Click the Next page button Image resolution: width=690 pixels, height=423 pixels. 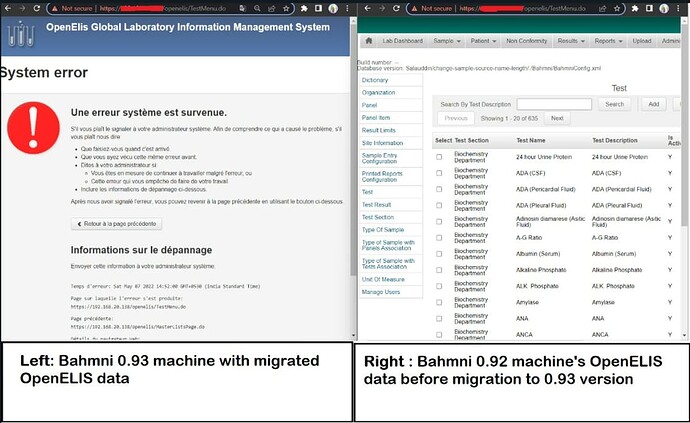click(x=557, y=118)
